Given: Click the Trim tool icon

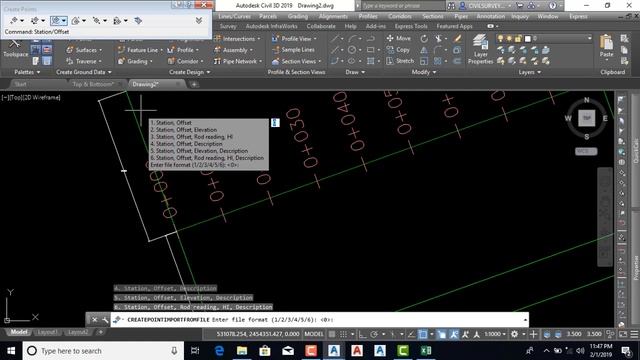Looking at the screenshot, I should click(x=438, y=38).
